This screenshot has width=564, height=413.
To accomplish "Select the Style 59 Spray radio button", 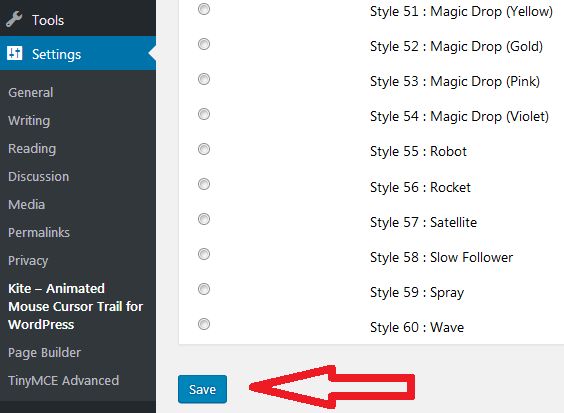I will pyautogui.click(x=204, y=289).
